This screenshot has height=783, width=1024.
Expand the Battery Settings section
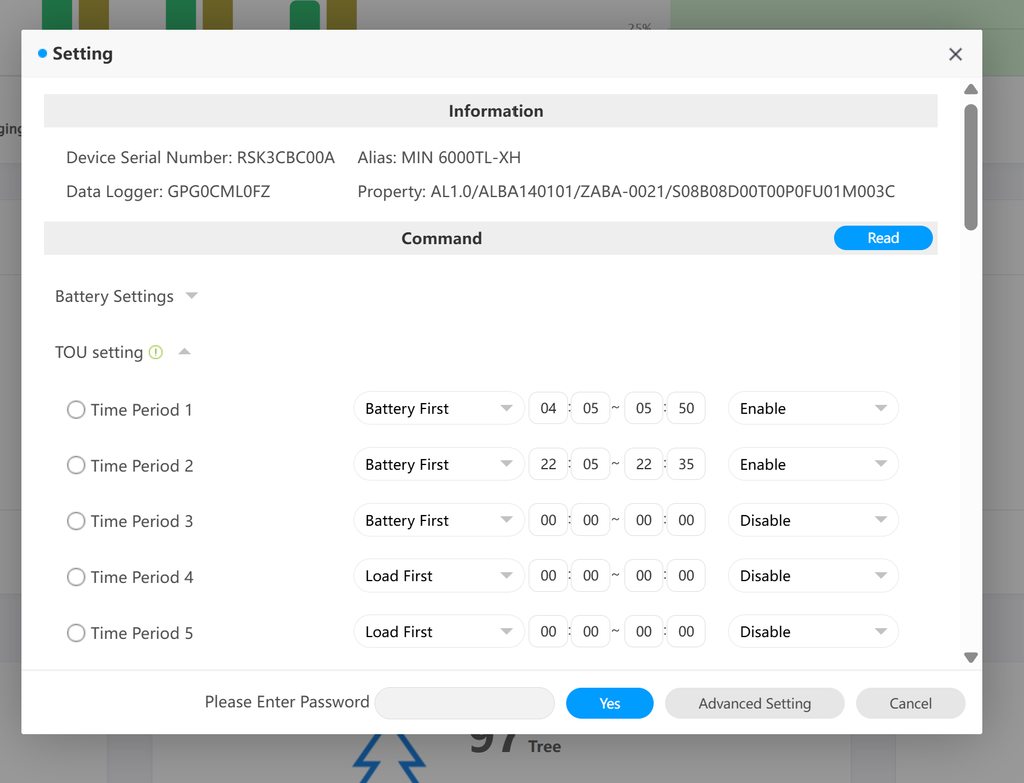click(192, 296)
